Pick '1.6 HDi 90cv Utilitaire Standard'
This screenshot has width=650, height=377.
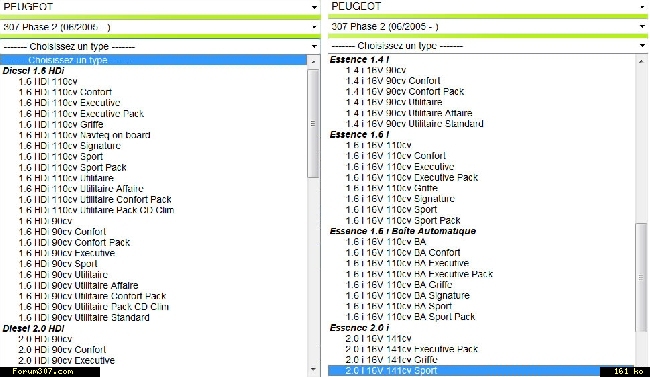click(x=84, y=318)
